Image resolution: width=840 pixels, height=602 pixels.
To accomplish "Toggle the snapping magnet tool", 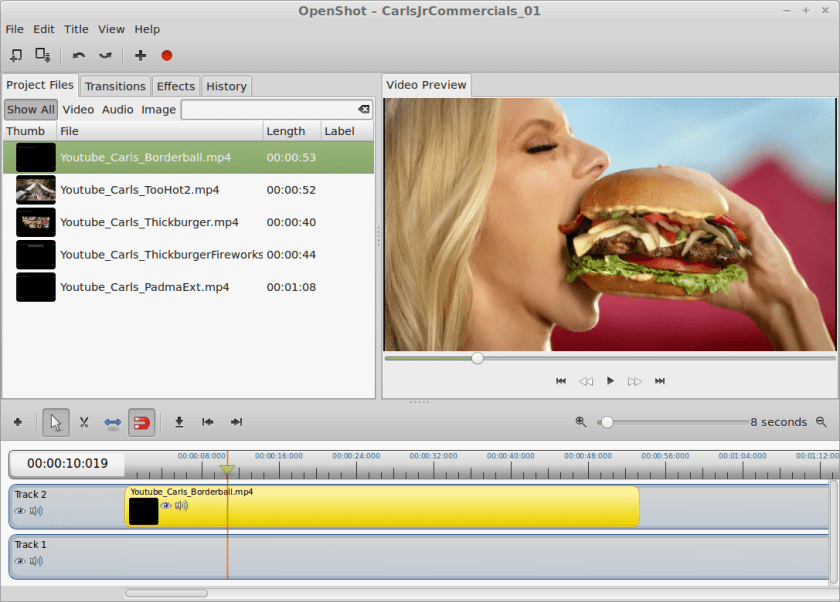I will pyautogui.click(x=141, y=422).
